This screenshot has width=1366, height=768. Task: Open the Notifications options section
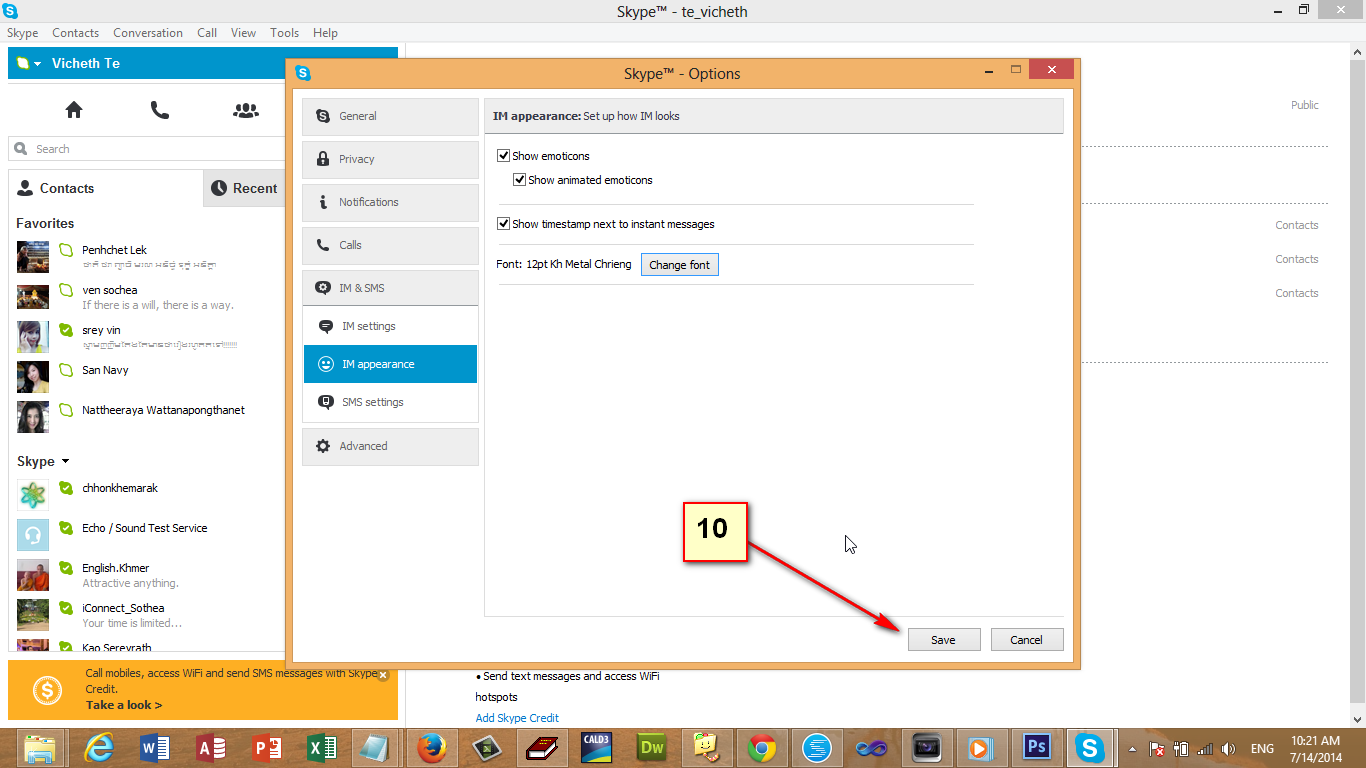[x=390, y=202]
